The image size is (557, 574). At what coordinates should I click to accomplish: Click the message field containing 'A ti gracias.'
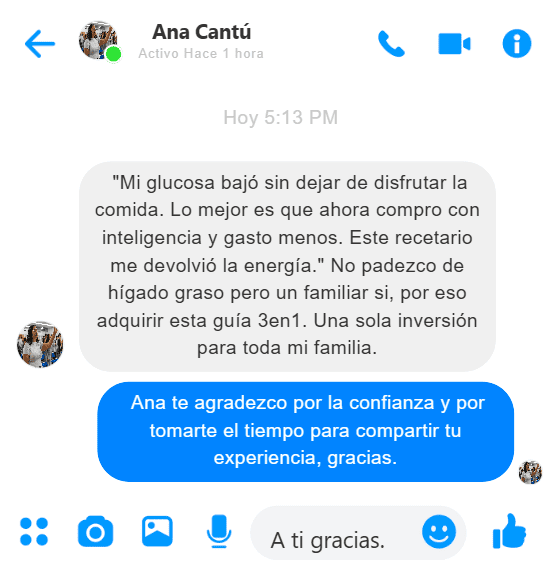pyautogui.click(x=358, y=533)
